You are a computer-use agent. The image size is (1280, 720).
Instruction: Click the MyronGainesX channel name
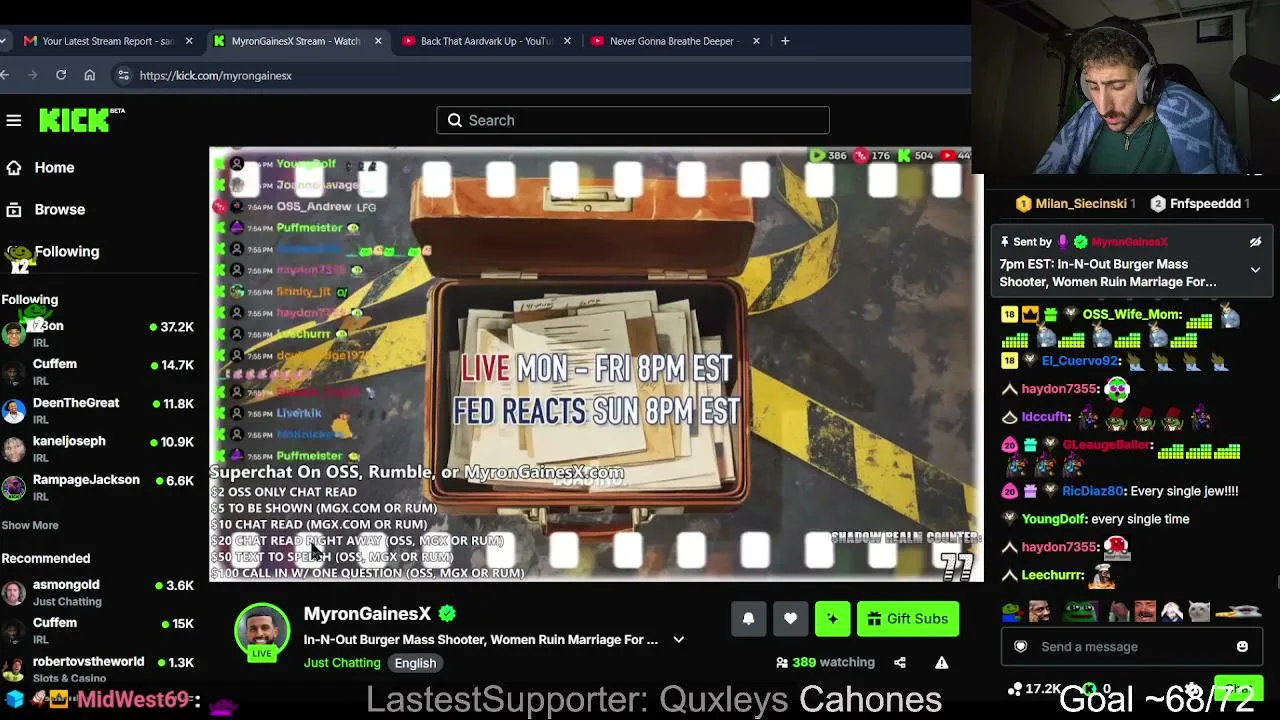[367, 614]
